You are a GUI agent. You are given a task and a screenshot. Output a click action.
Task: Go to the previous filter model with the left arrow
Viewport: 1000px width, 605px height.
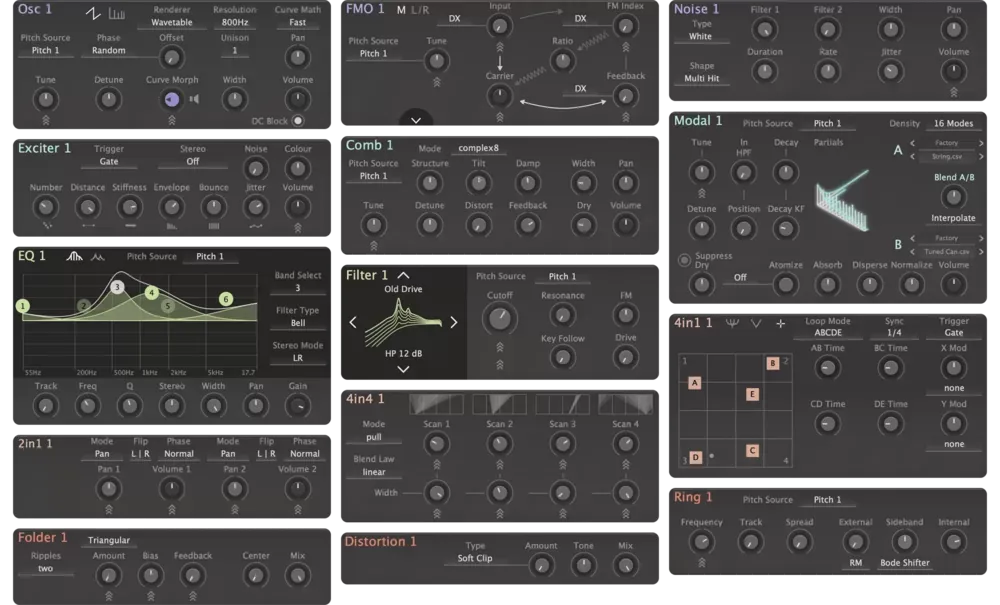(x=353, y=323)
